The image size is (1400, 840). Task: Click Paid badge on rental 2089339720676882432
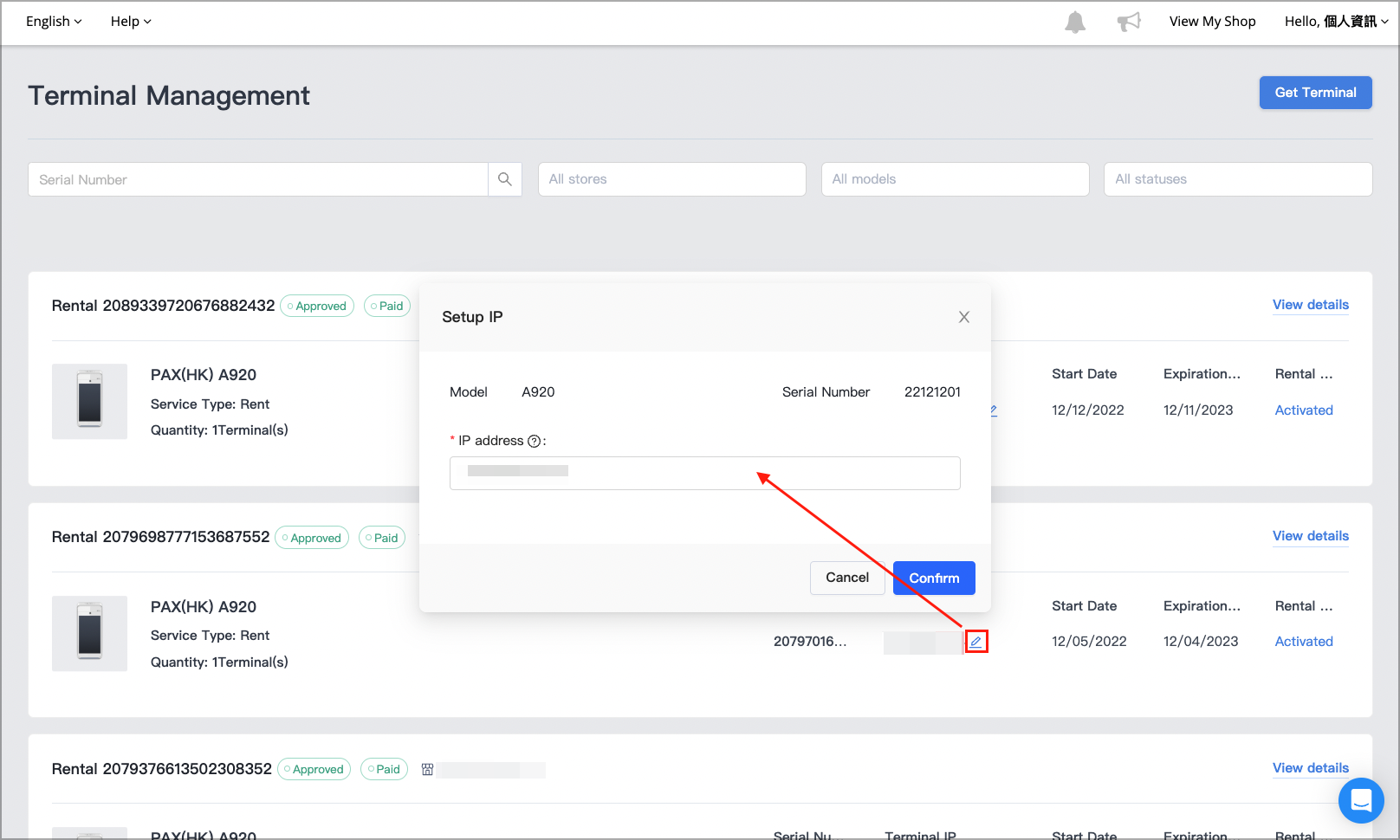pos(387,306)
